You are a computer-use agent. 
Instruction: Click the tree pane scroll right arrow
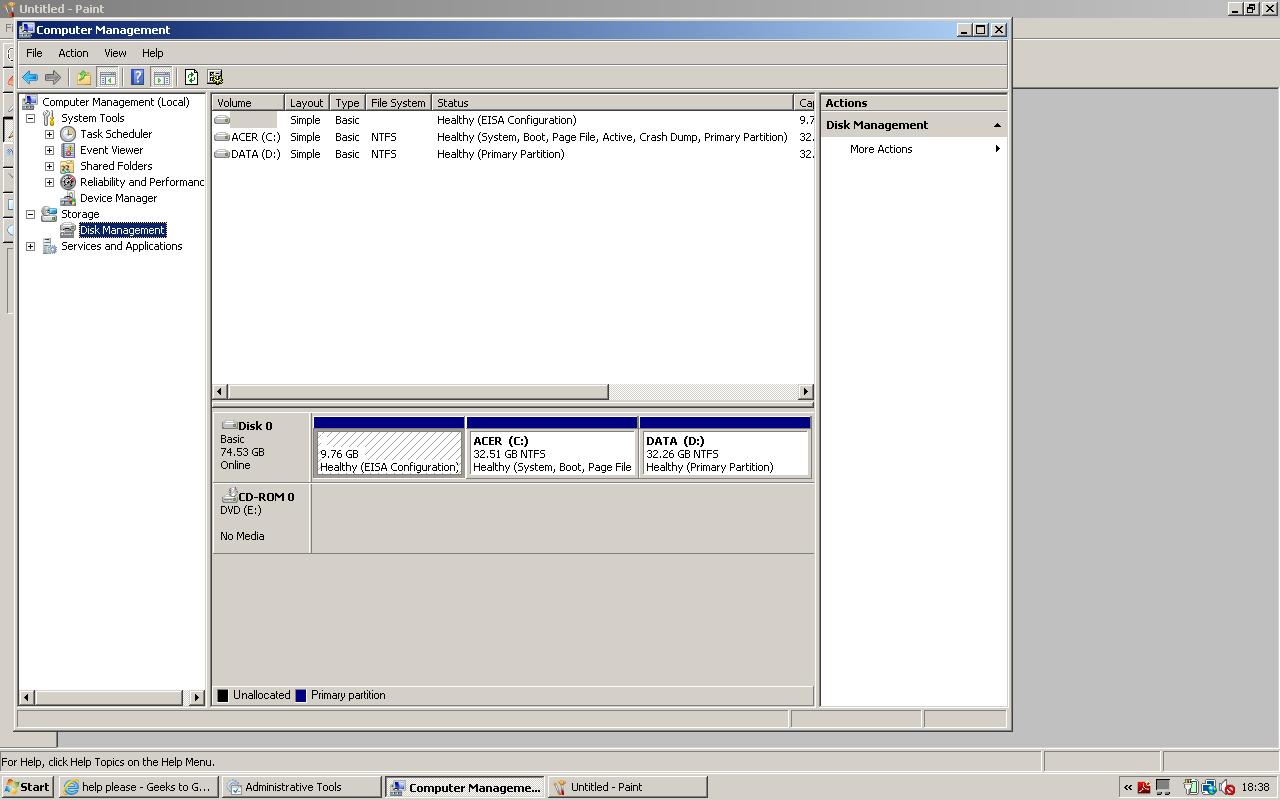[196, 697]
